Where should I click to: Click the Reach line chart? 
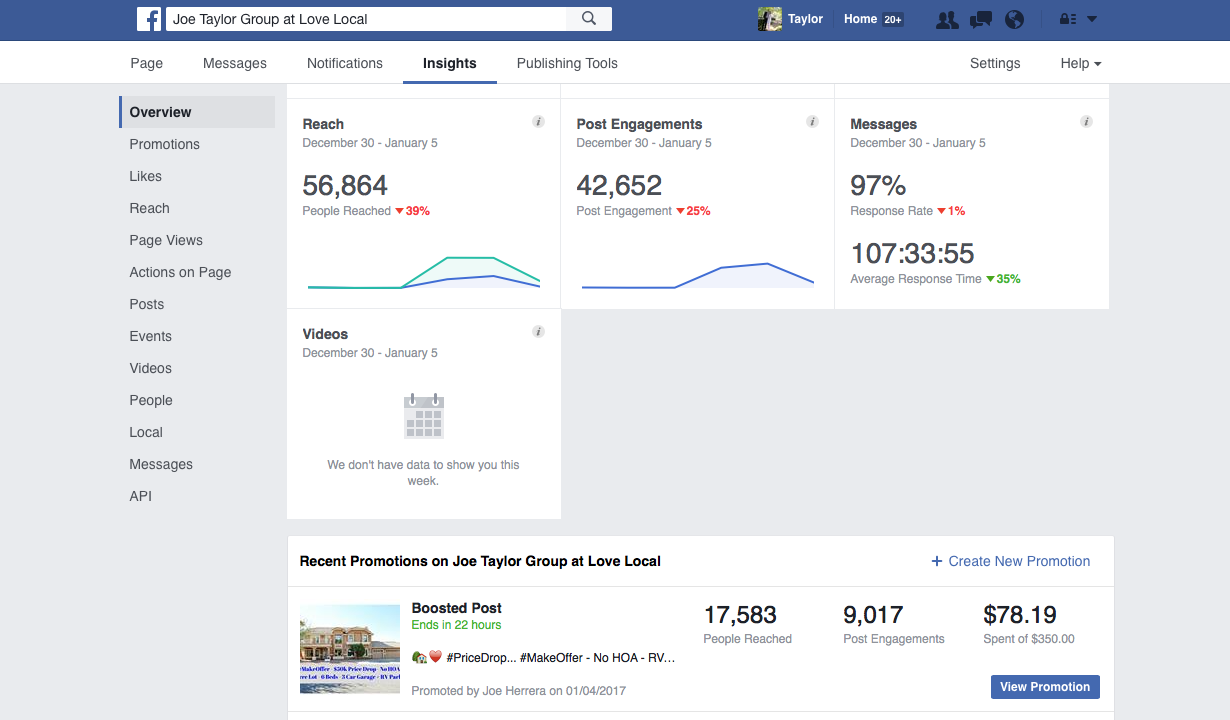tap(424, 272)
